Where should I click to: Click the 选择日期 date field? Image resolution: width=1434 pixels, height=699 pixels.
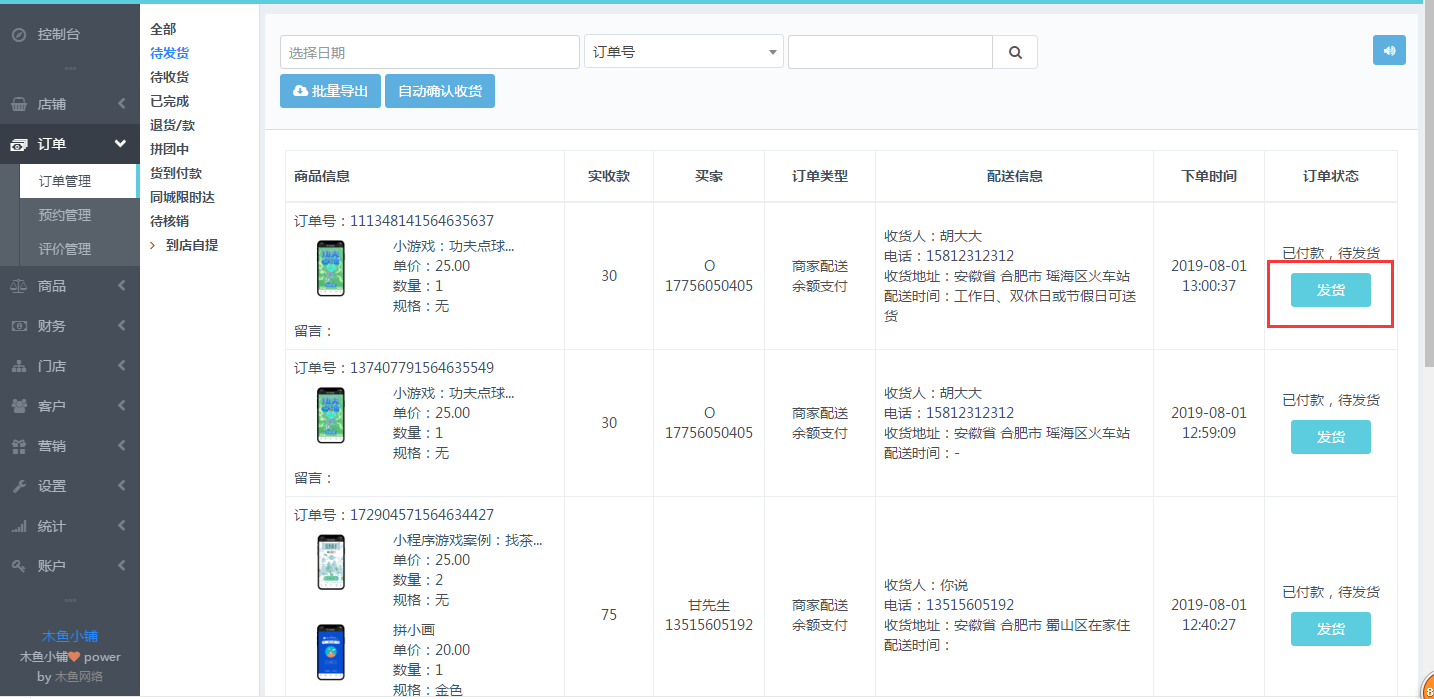(x=430, y=52)
